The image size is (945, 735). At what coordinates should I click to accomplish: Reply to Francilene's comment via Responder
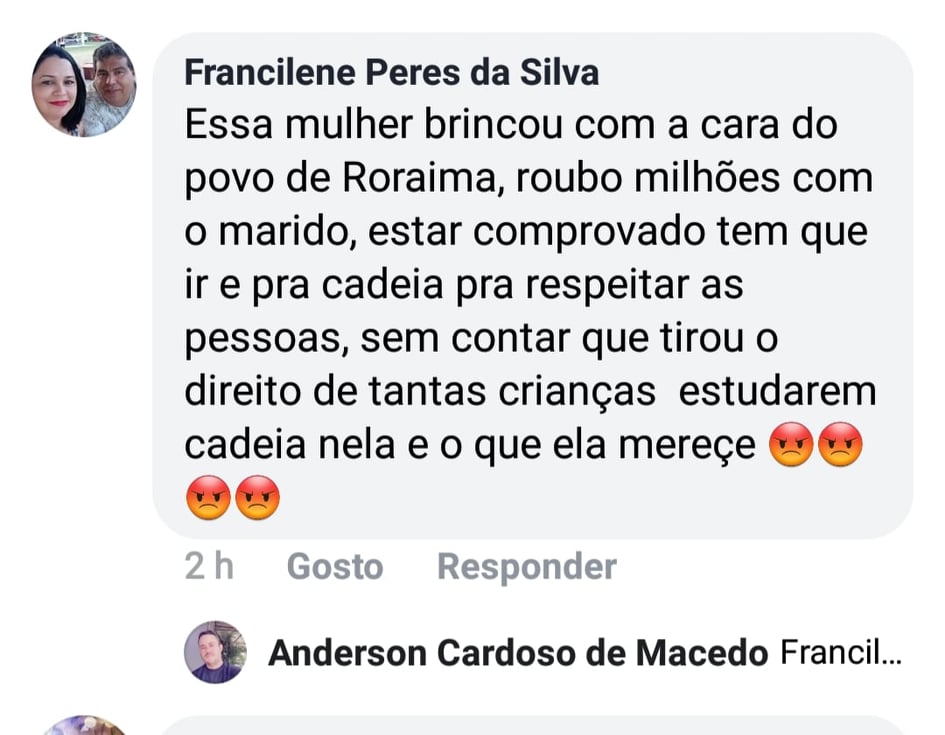(x=526, y=567)
